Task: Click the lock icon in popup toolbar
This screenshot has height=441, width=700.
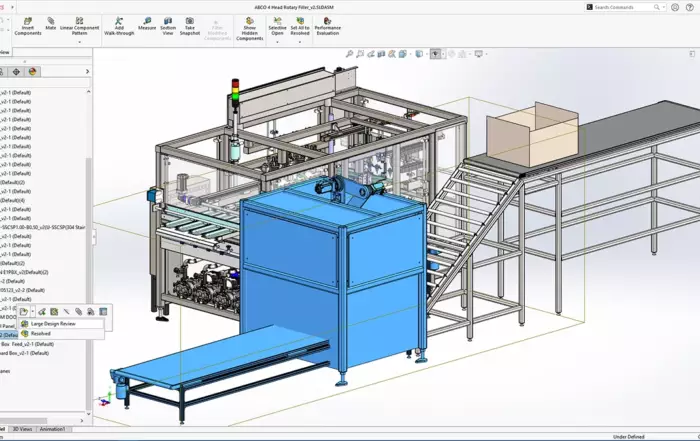Action: 91,312
